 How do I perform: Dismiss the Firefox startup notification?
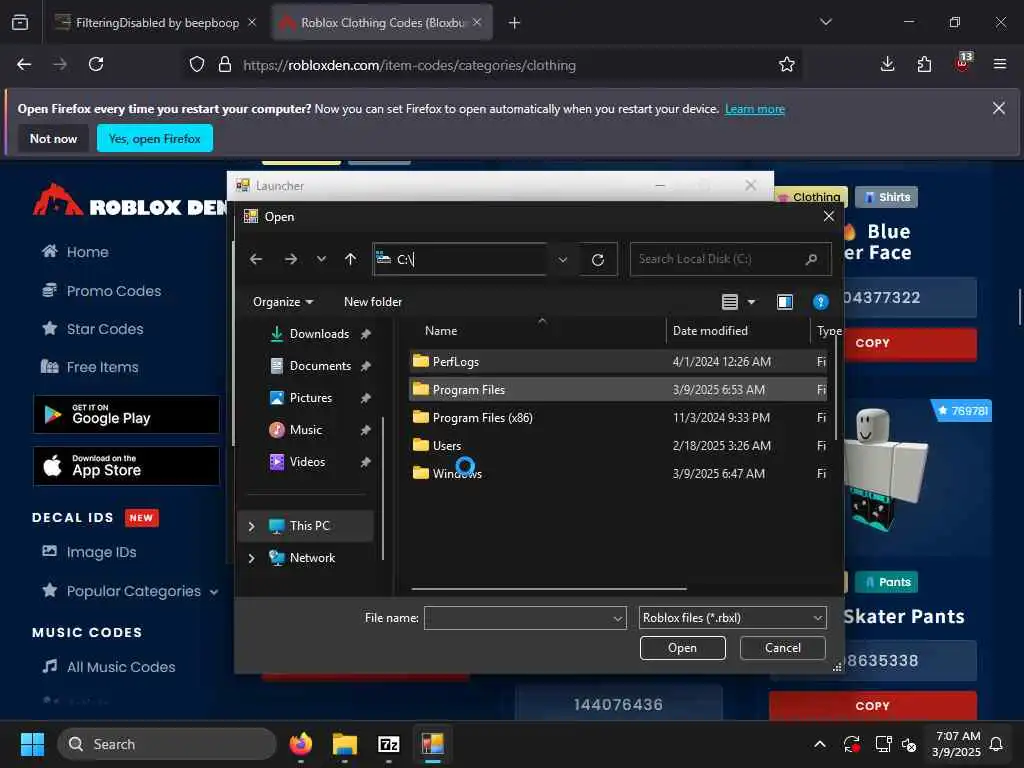point(999,108)
